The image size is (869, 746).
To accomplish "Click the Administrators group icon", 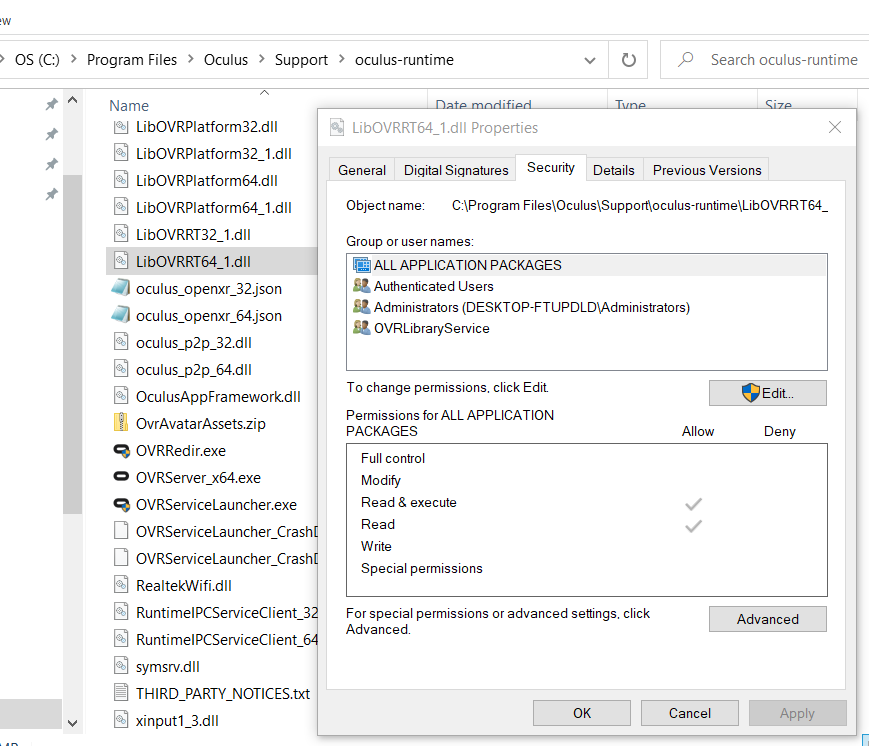I will pos(362,307).
